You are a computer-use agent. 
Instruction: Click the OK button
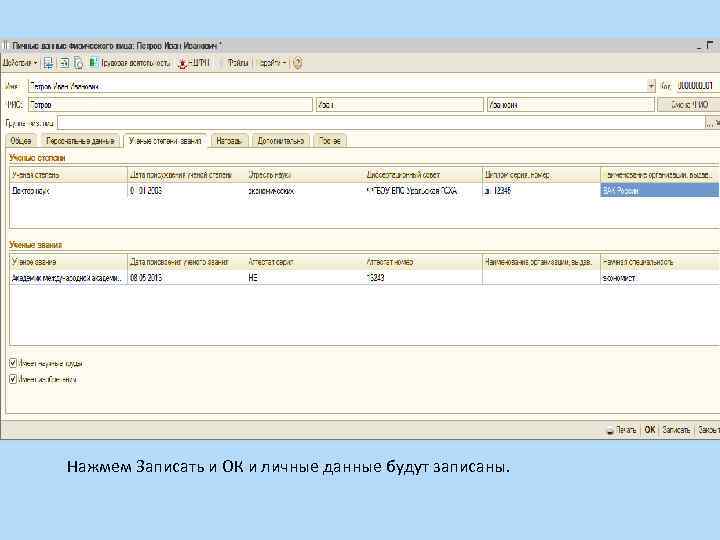click(x=649, y=430)
